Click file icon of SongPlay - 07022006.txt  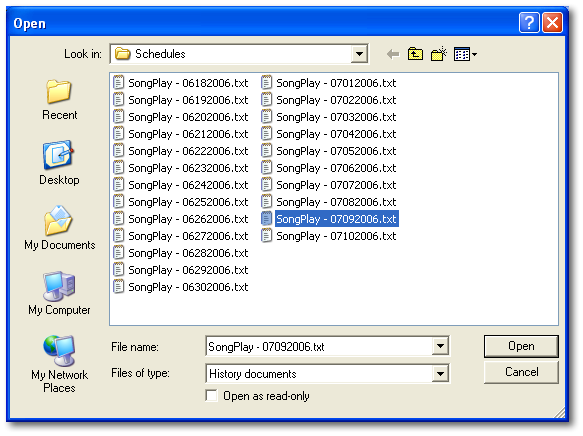[266, 100]
